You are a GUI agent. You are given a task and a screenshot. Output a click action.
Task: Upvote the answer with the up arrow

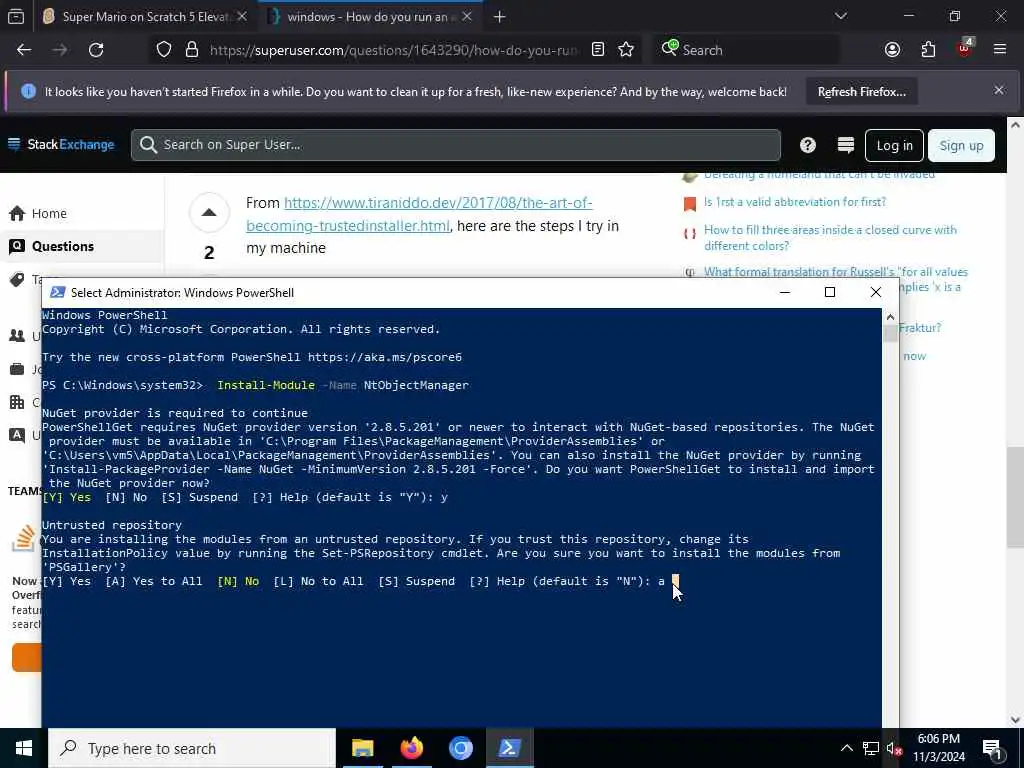pyautogui.click(x=209, y=212)
